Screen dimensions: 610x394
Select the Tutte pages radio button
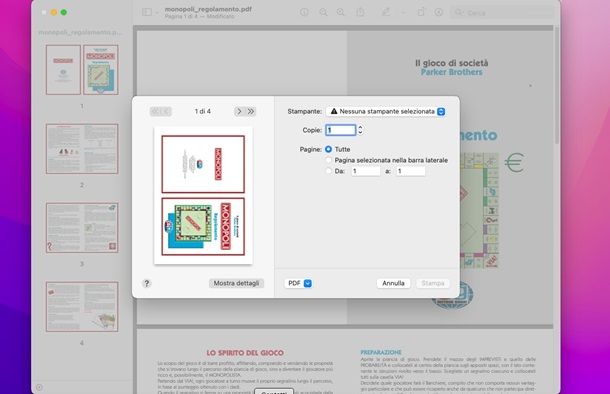(328, 149)
